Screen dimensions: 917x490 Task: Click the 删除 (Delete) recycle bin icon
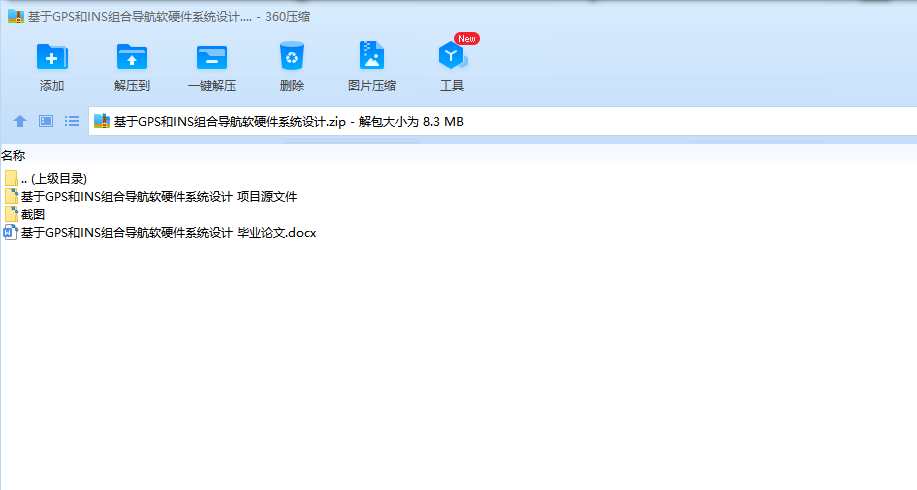point(291,56)
